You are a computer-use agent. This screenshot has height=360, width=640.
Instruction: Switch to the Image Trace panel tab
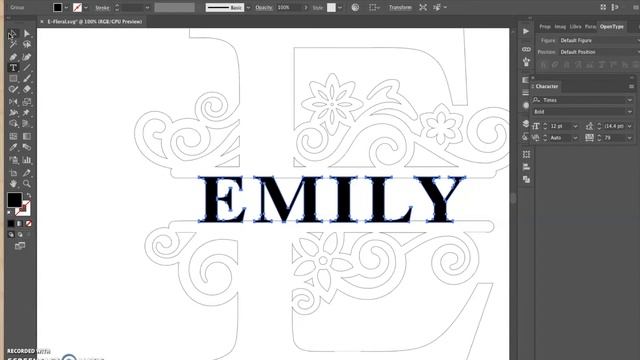tap(560, 27)
